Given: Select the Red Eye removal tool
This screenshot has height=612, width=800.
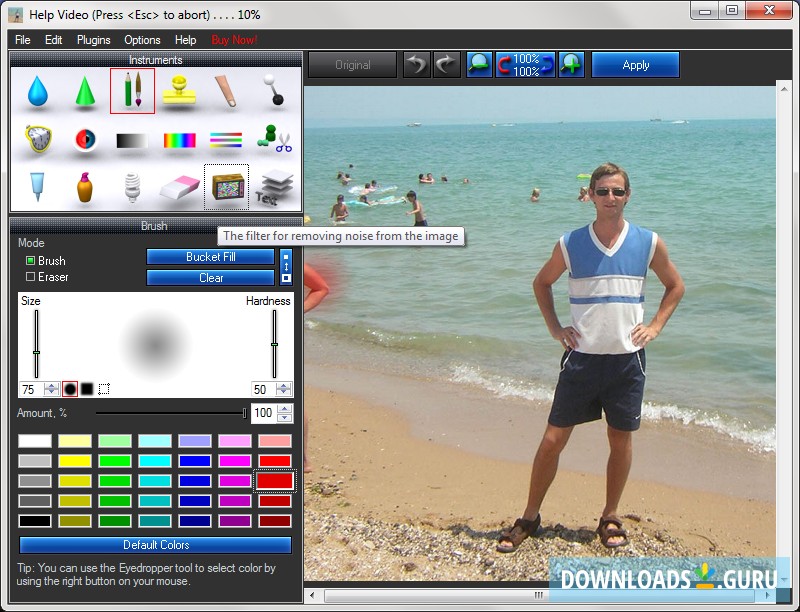Looking at the screenshot, I should point(85,138).
